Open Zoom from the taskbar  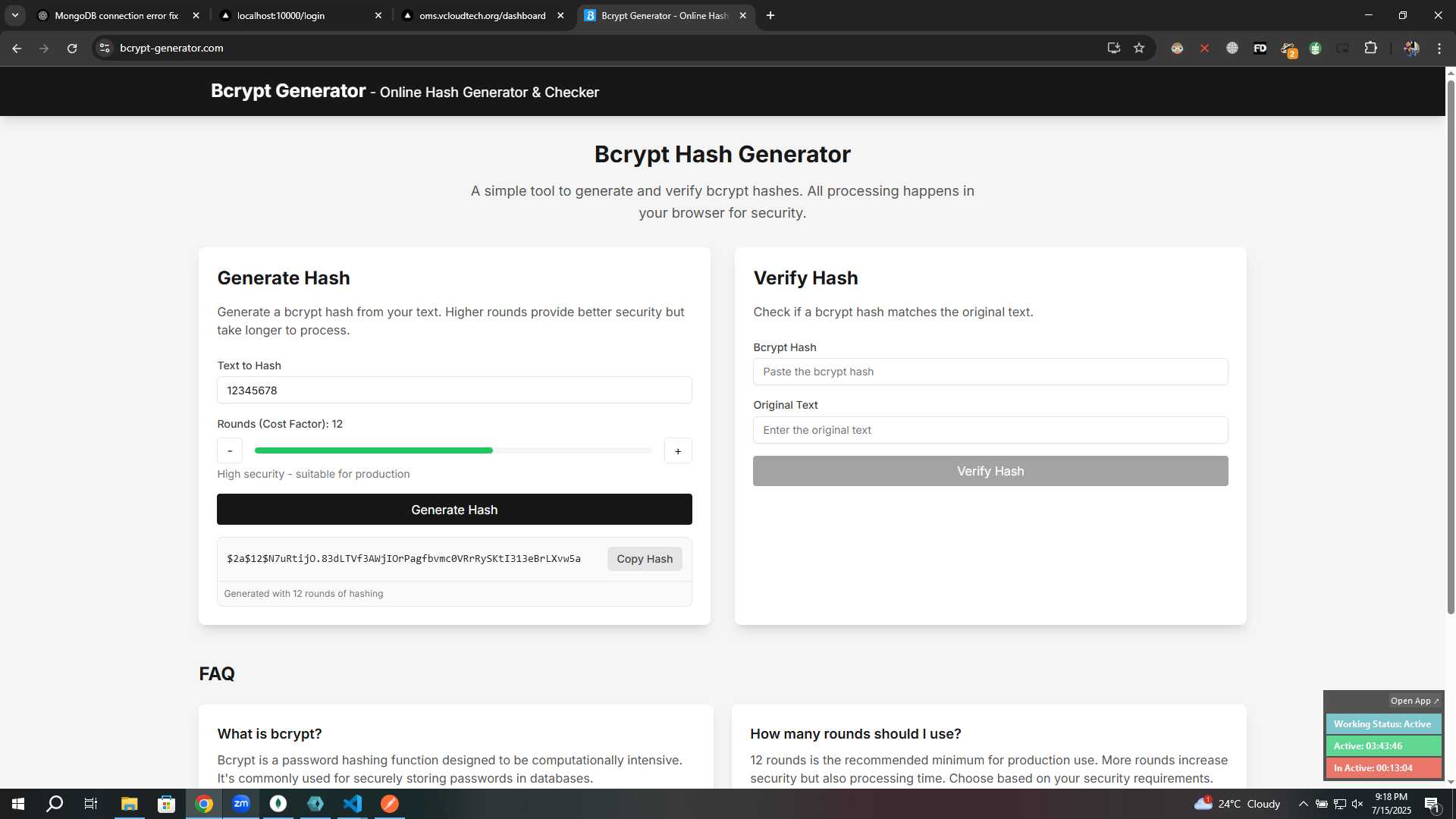(x=241, y=804)
